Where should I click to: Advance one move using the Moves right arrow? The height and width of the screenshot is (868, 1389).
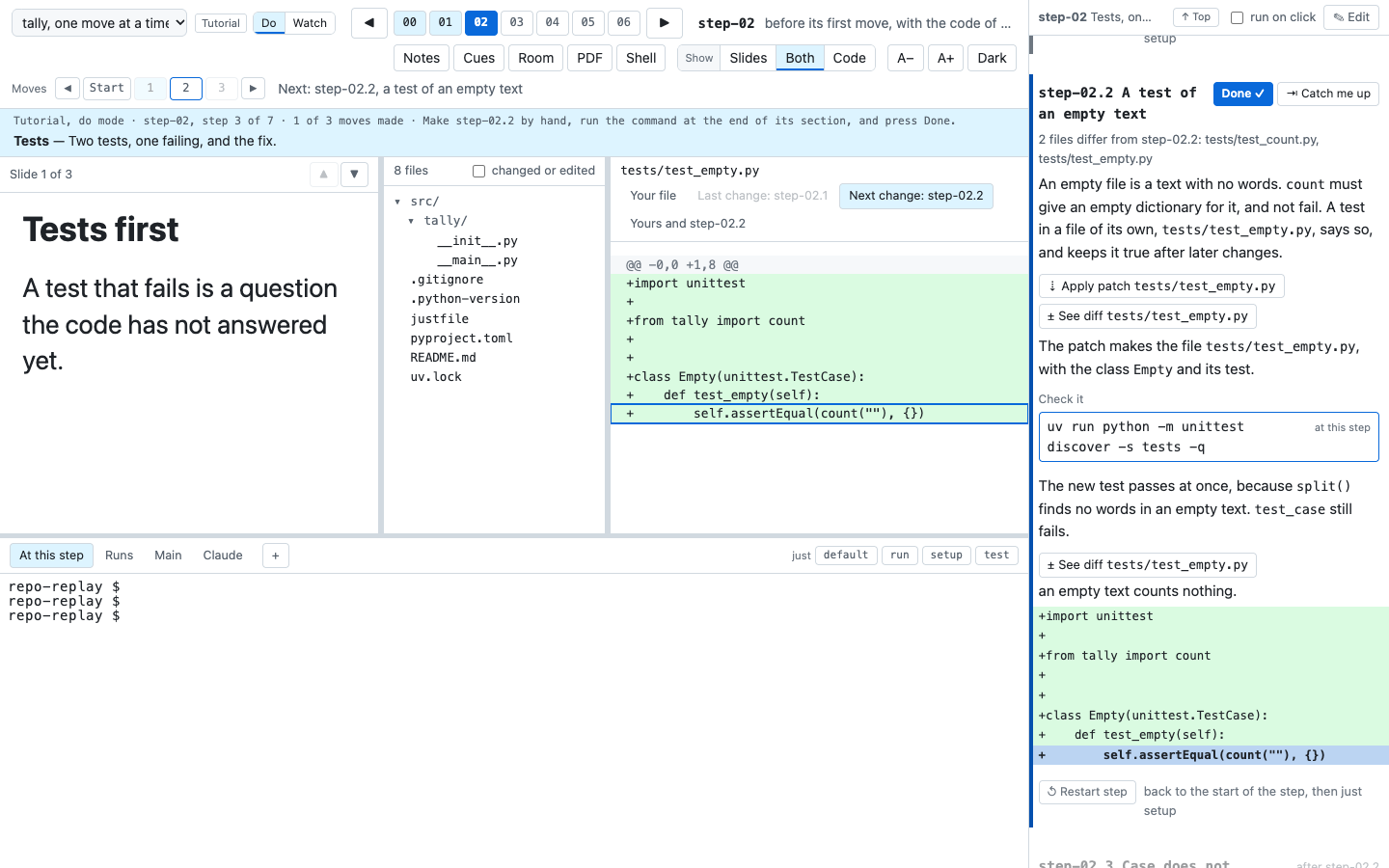253,89
